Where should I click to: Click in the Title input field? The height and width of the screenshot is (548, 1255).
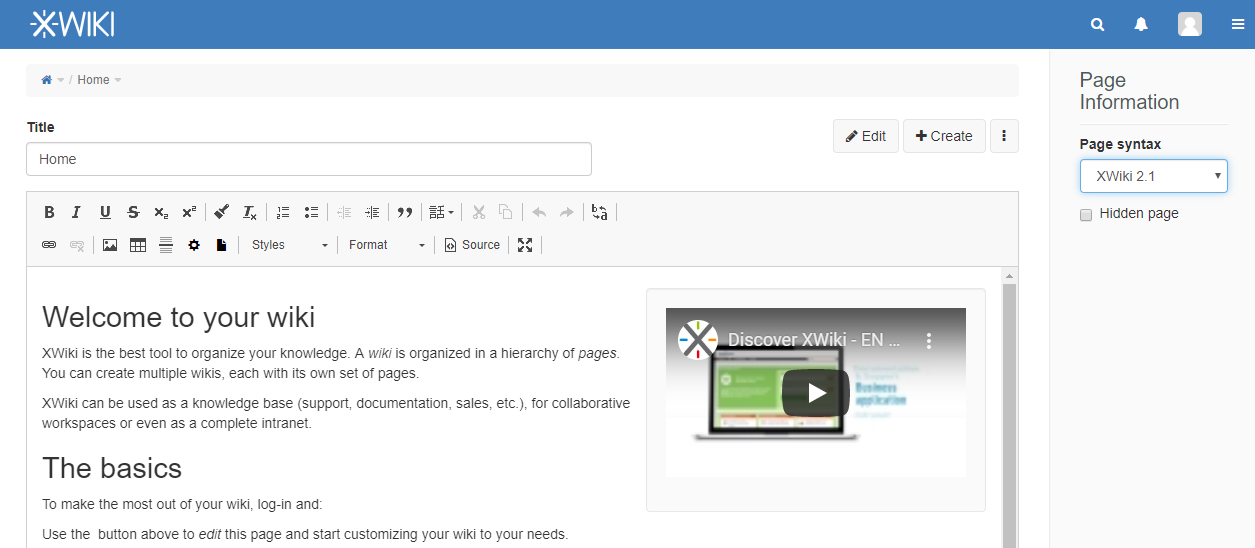tap(309, 159)
